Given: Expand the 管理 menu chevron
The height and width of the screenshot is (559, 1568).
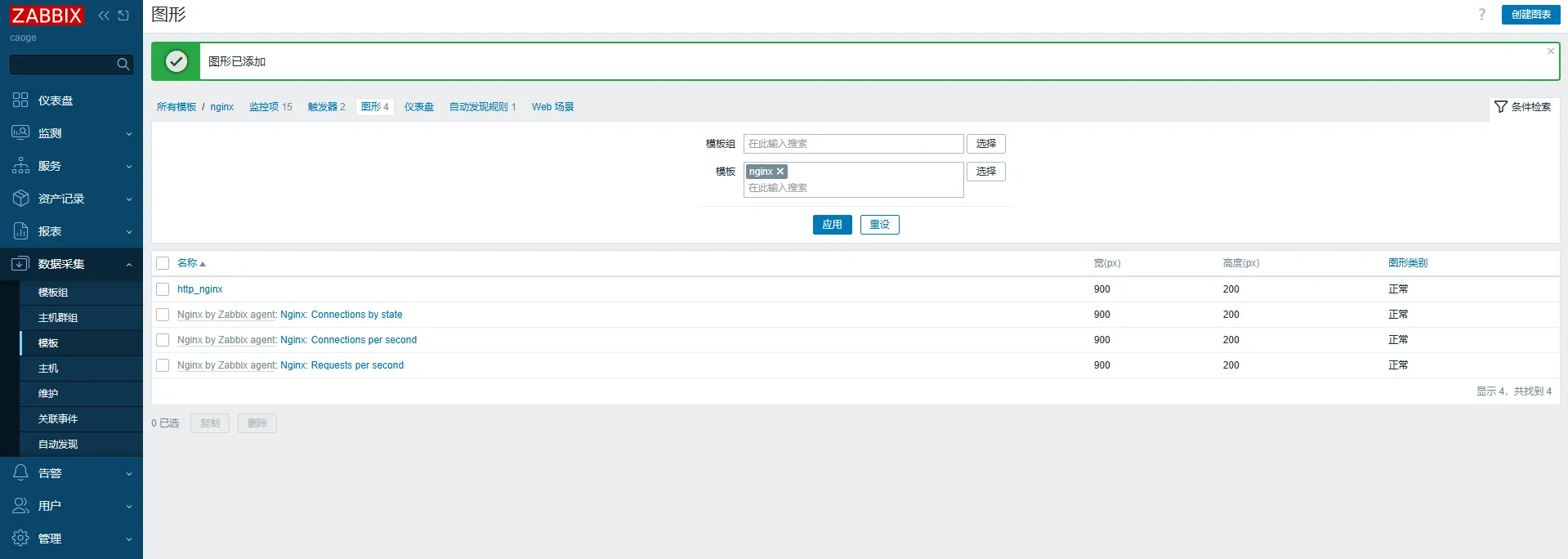Looking at the screenshot, I should pos(129,539).
